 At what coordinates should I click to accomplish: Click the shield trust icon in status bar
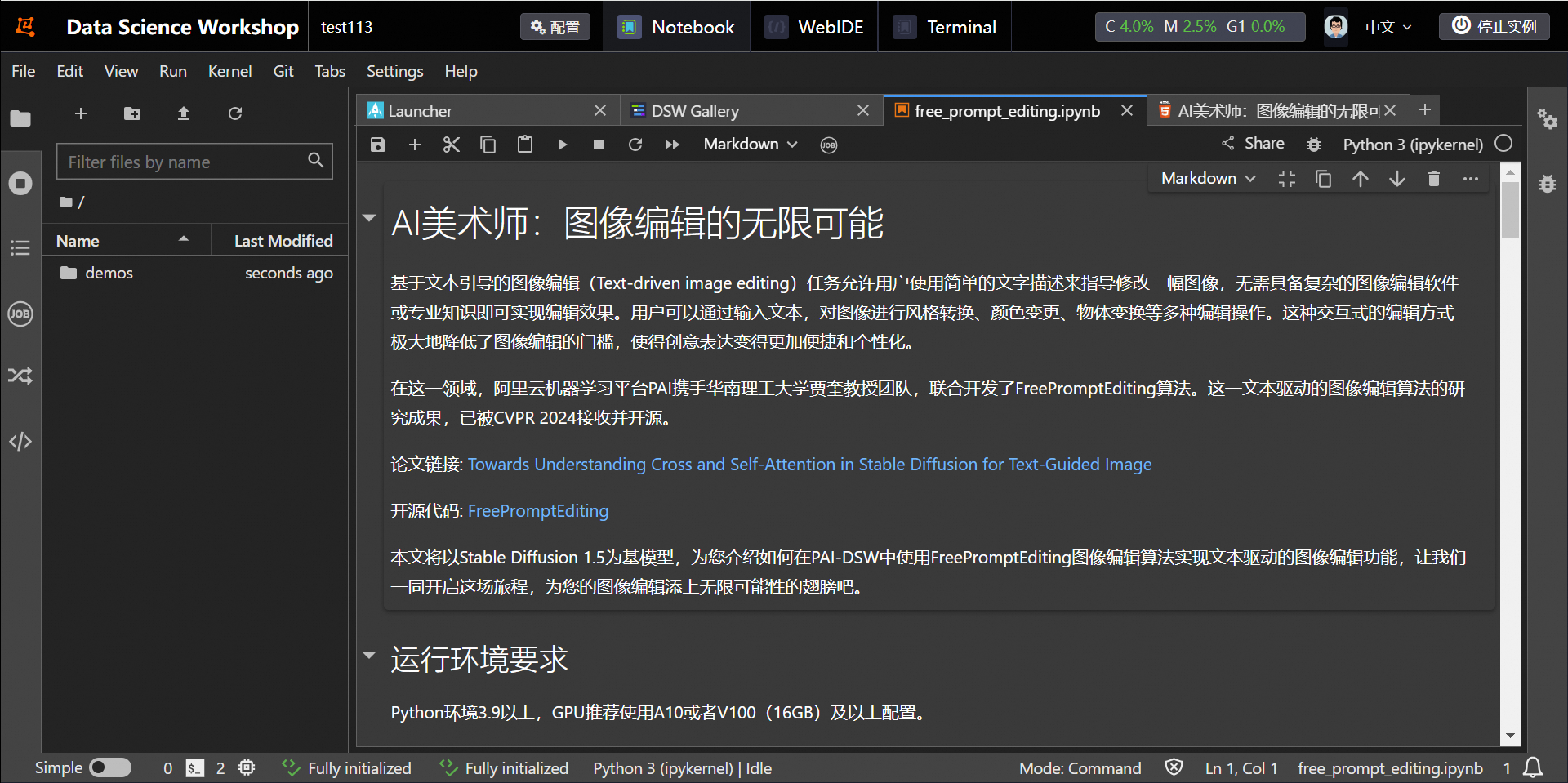(1174, 767)
